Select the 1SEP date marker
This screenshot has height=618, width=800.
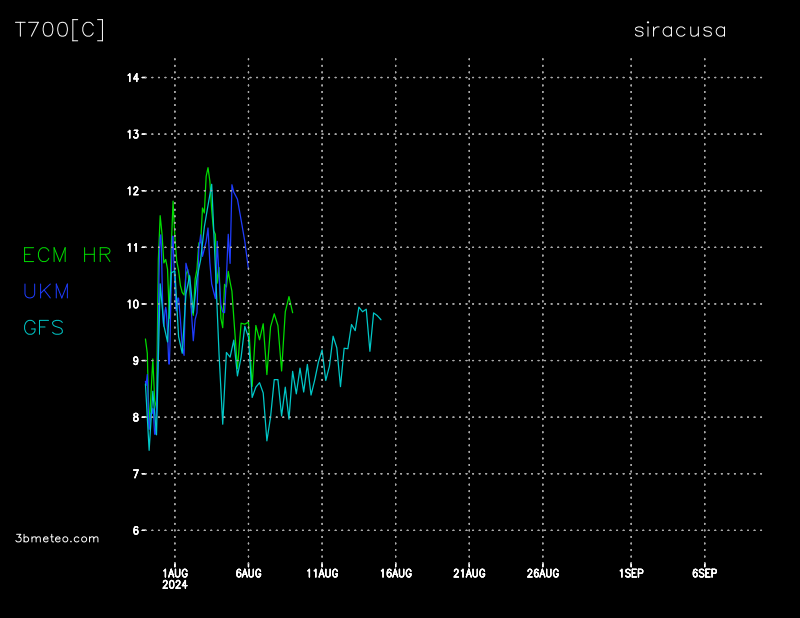click(631, 574)
